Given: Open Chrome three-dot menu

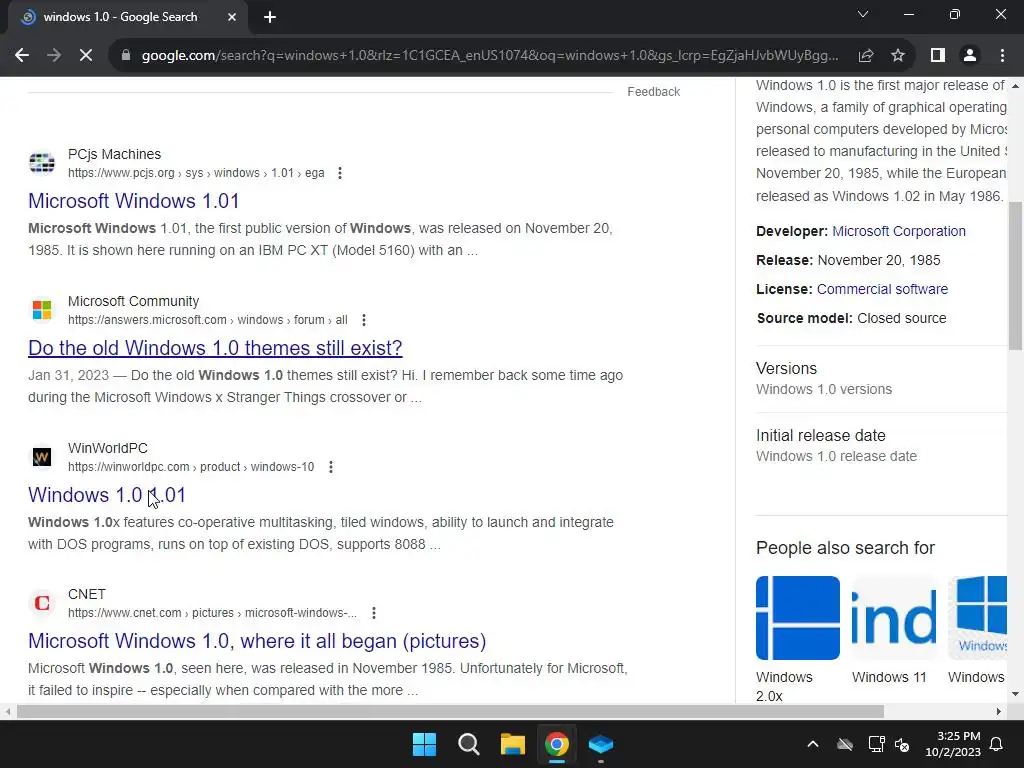Looking at the screenshot, I should click(x=1002, y=56).
